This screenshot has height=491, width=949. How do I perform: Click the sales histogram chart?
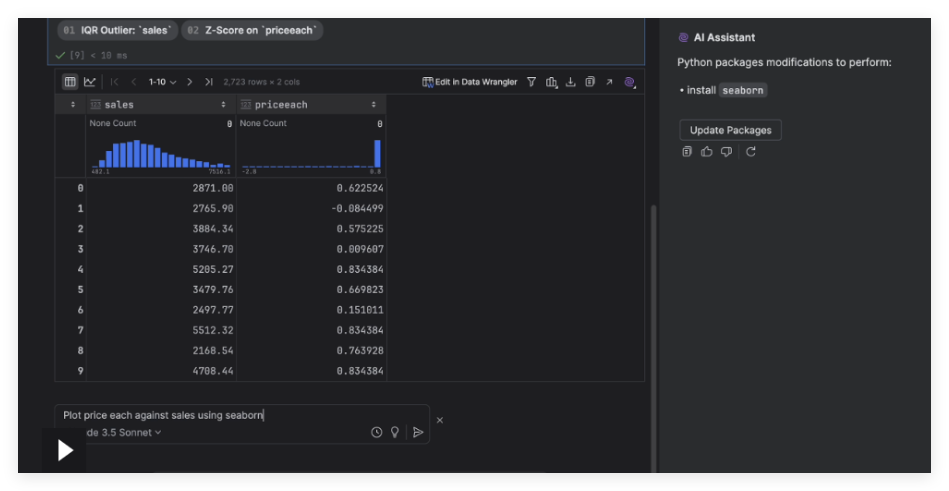[161, 154]
